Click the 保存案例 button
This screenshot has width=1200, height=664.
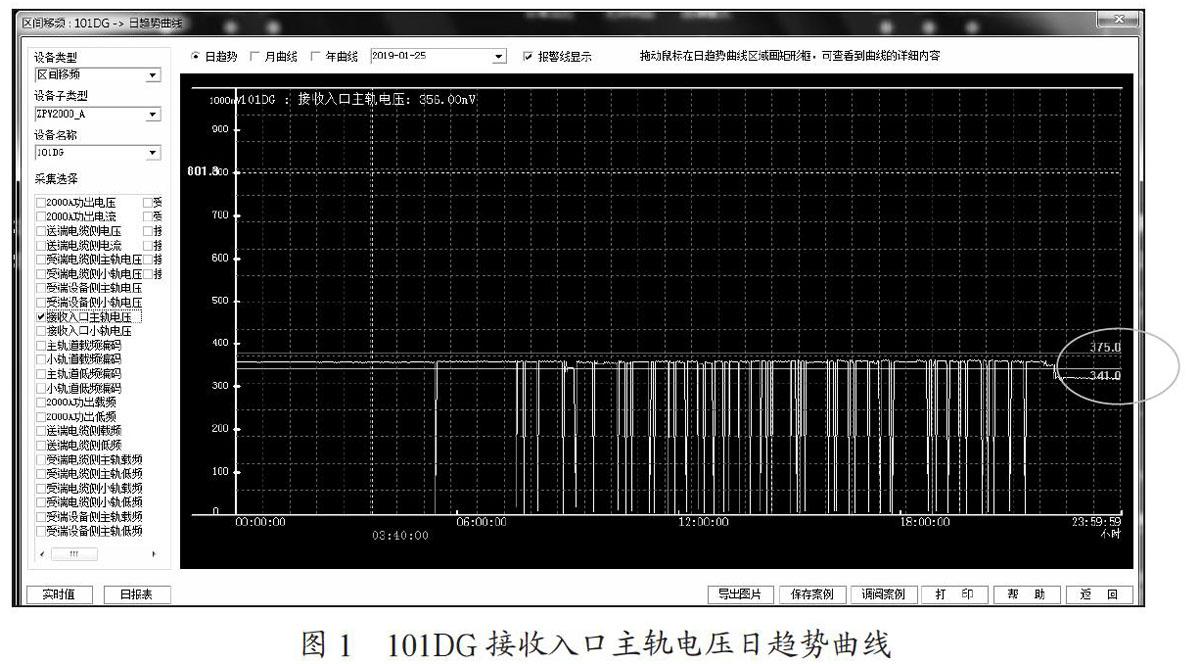[812, 594]
